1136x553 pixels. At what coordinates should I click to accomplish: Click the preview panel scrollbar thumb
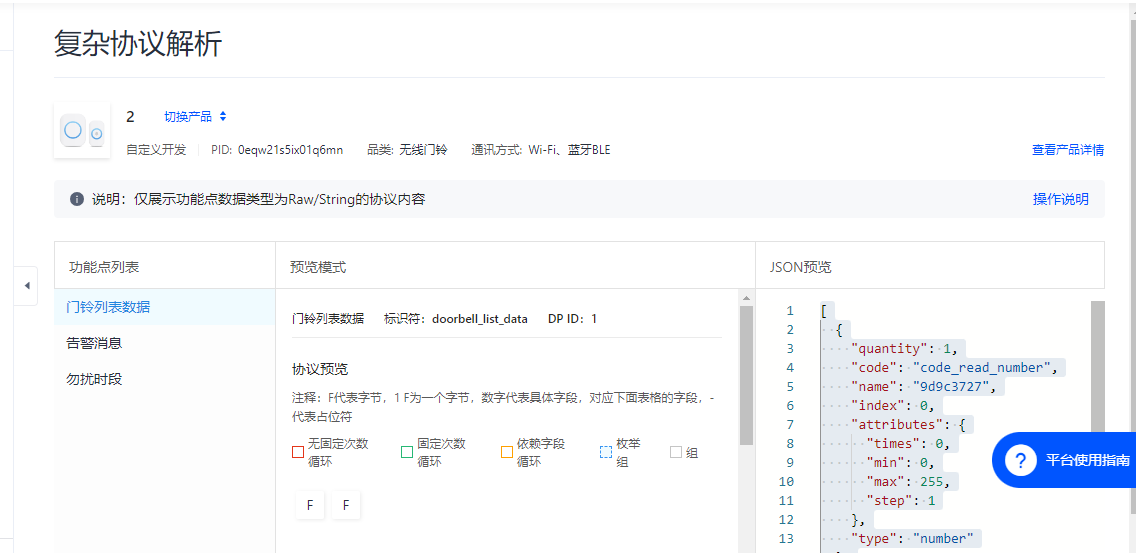(x=746, y=375)
